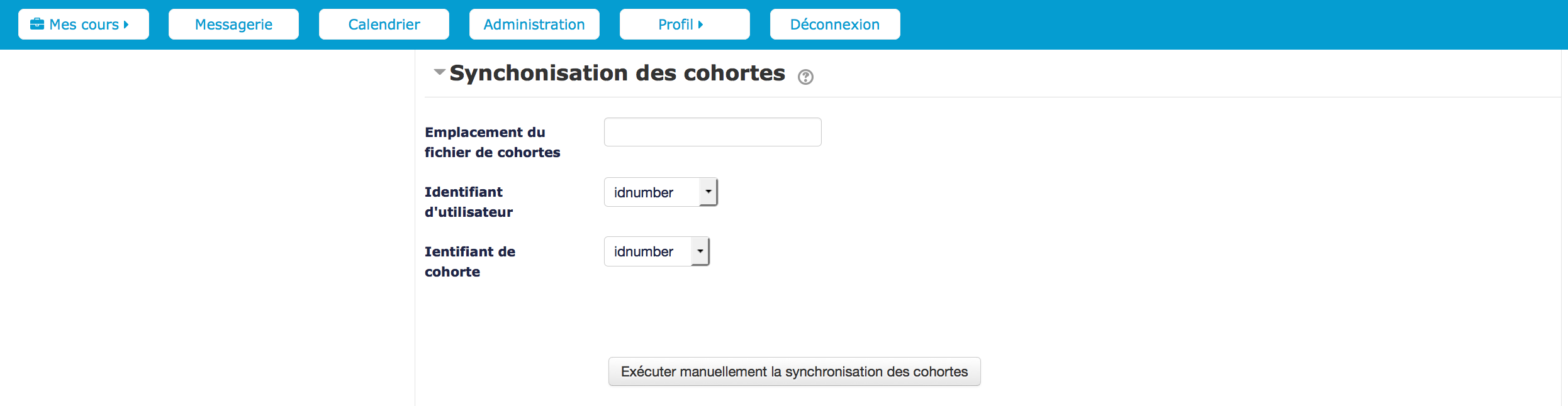Click the Ientifiant de cohorte label
Screen dimensions: 1568x406
(x=469, y=261)
